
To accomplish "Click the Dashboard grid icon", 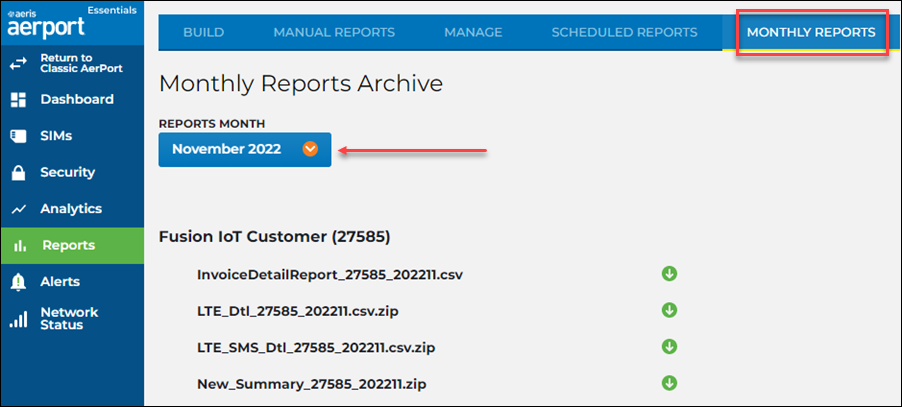I will (x=18, y=100).
